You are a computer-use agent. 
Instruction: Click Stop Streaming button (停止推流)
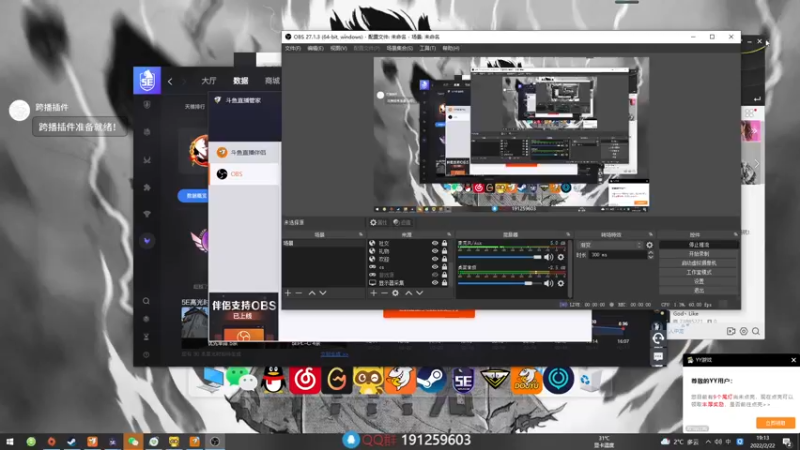click(698, 245)
